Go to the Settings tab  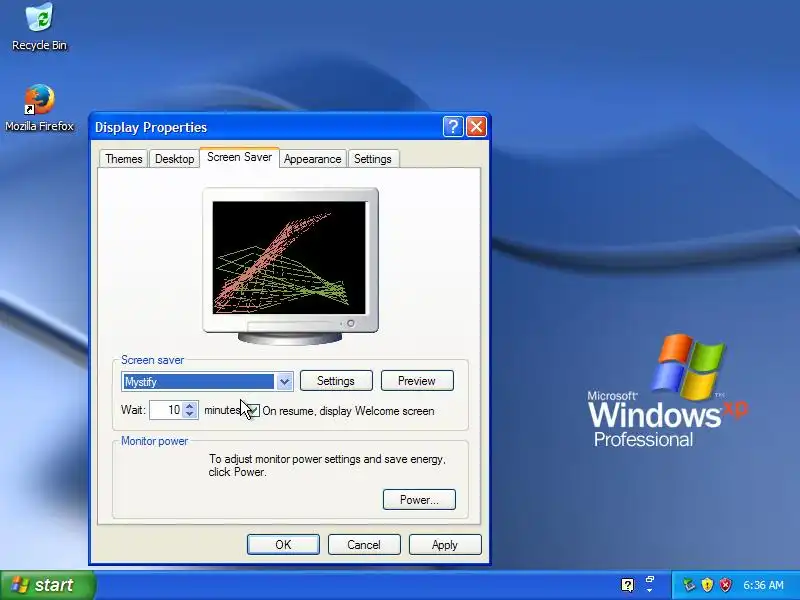(372, 159)
